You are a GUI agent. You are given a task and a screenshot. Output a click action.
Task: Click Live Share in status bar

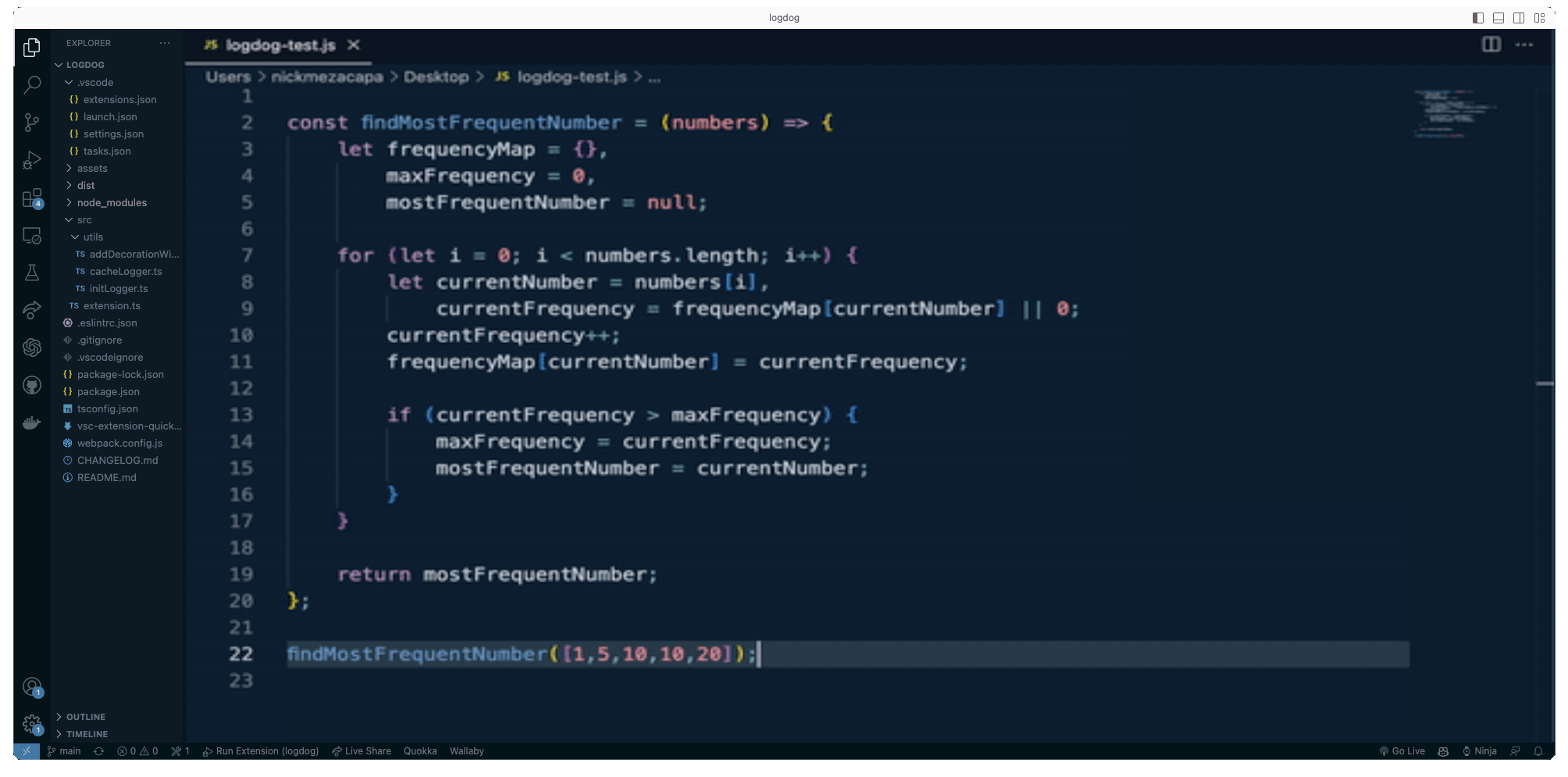(362, 751)
